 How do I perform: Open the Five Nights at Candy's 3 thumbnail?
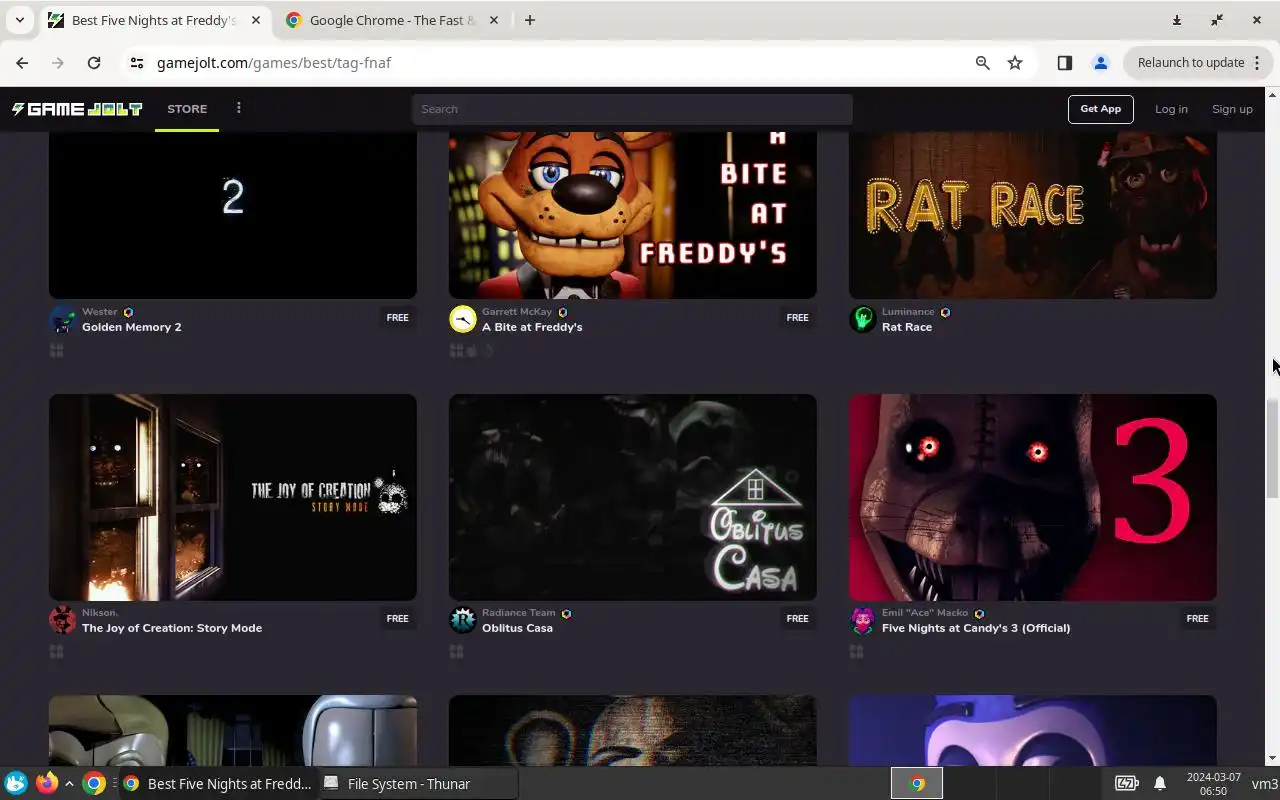[x=1033, y=497]
